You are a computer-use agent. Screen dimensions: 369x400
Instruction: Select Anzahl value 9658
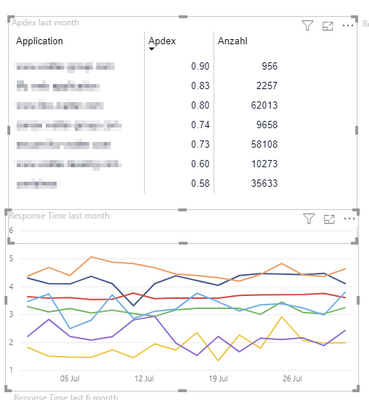tap(267, 125)
